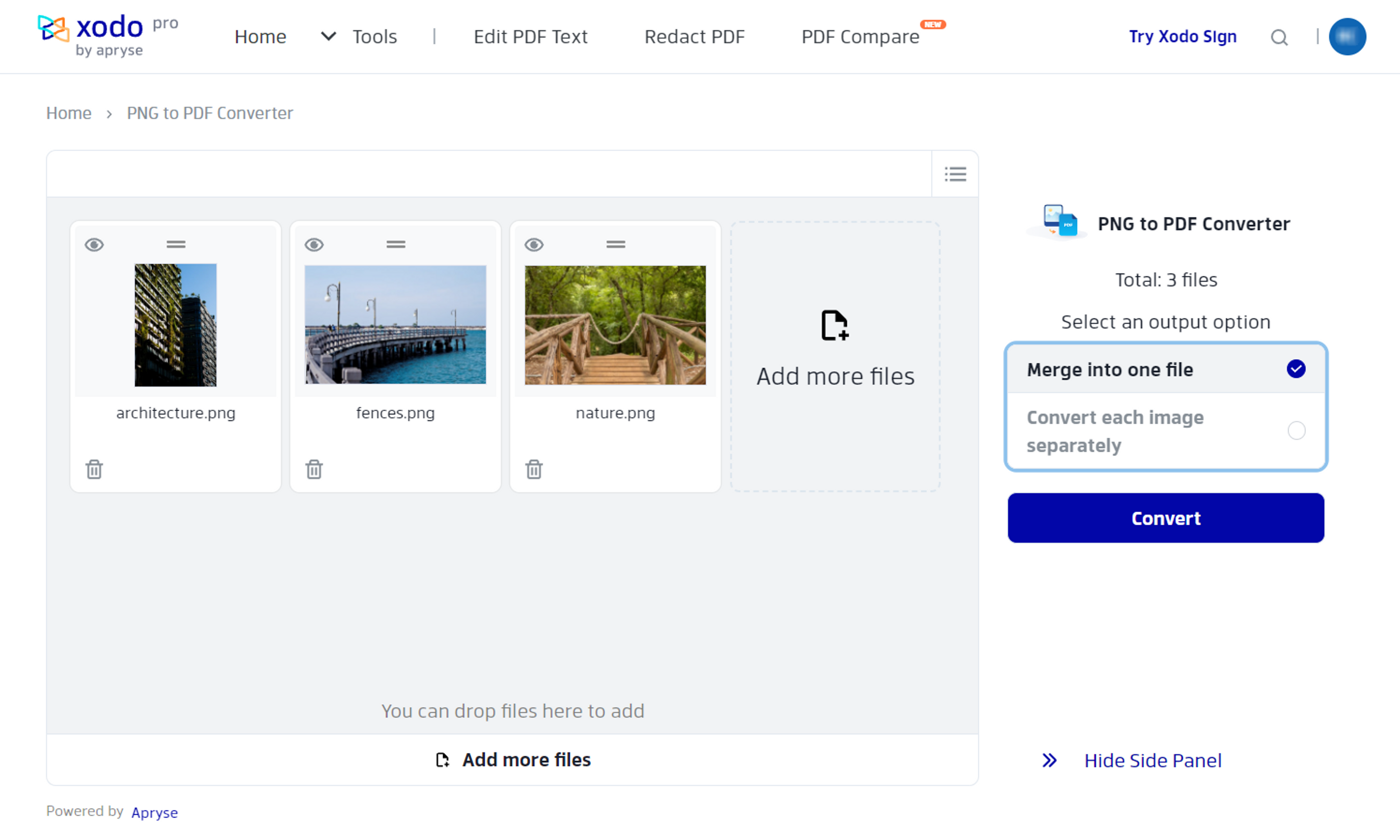The height and width of the screenshot is (840, 1400).
Task: Click You can drop files here text
Action: click(512, 711)
